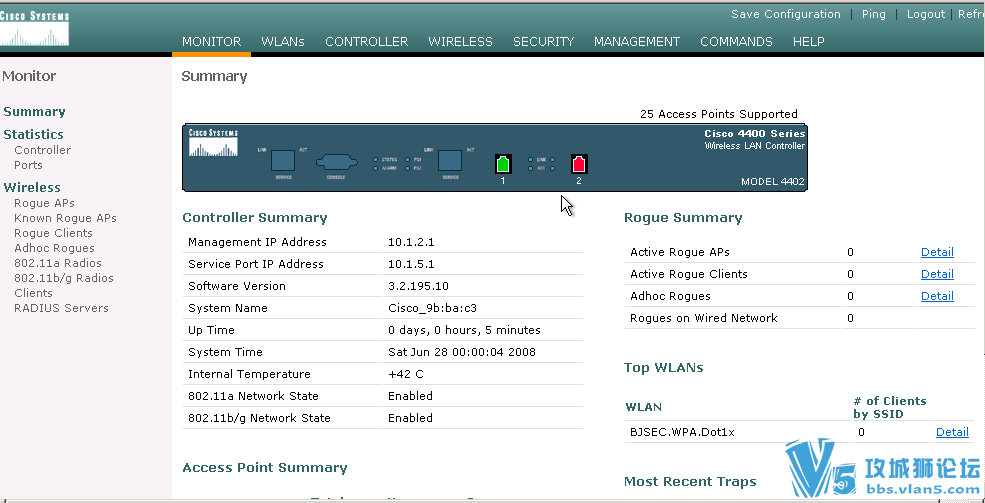Viewport: 985px width, 503px height.
Task: Open the WLANs menu tab
Action: pos(283,41)
